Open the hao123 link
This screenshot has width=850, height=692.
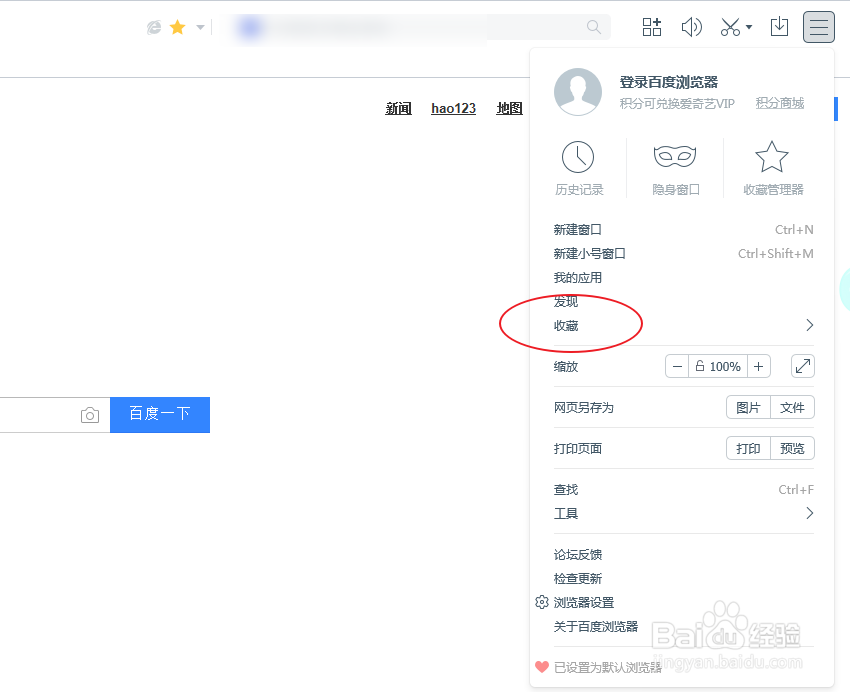453,108
